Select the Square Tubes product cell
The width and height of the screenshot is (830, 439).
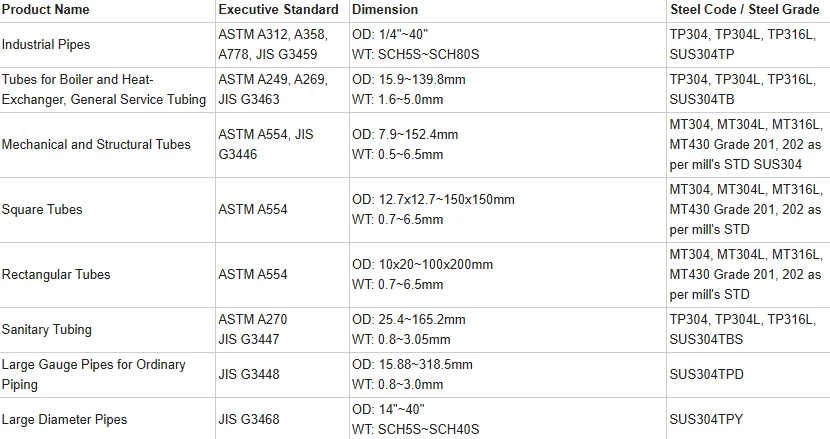tap(42, 210)
